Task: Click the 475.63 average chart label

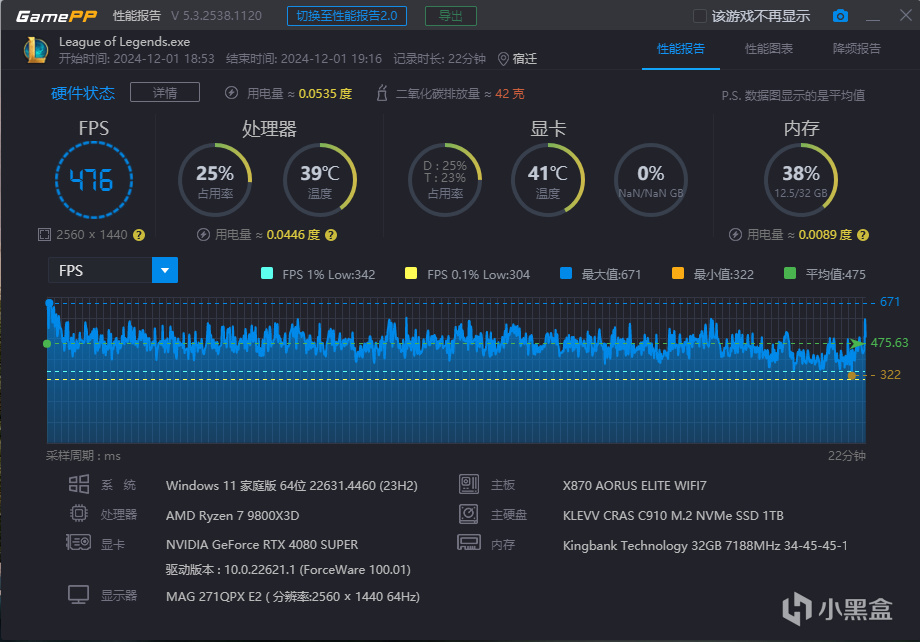Action: [x=889, y=343]
